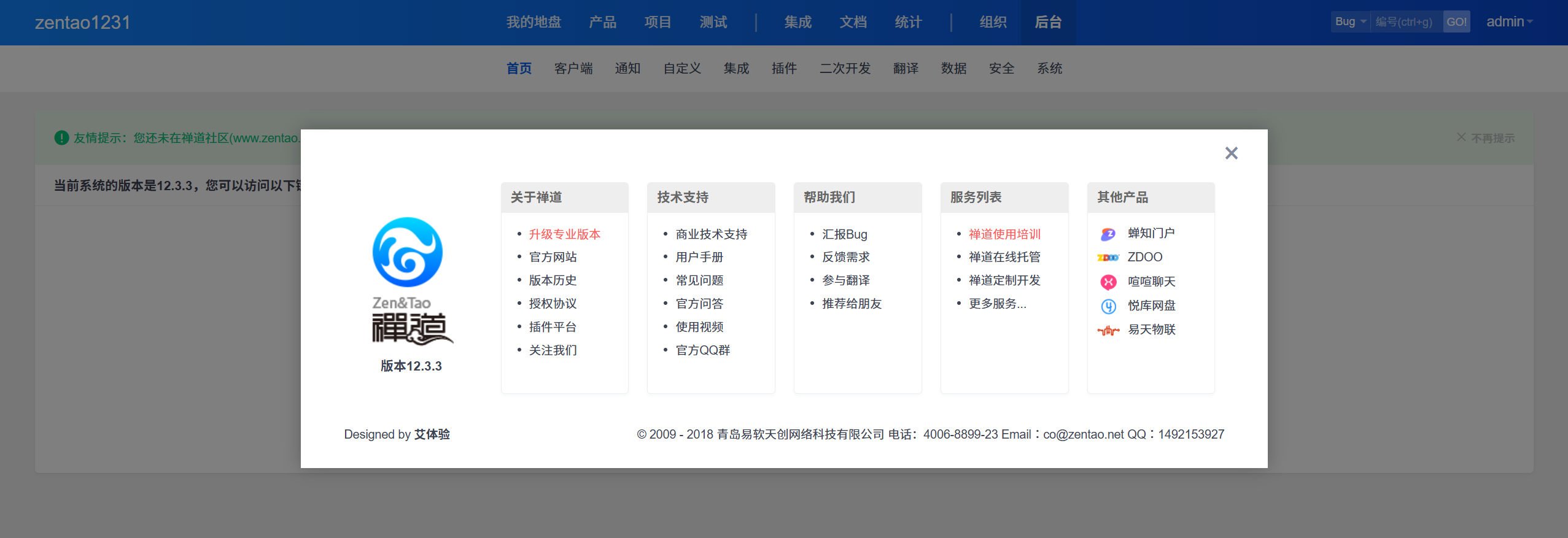Open the 升级专业版本 link
Image resolution: width=1568 pixels, height=538 pixels.
click(565, 234)
